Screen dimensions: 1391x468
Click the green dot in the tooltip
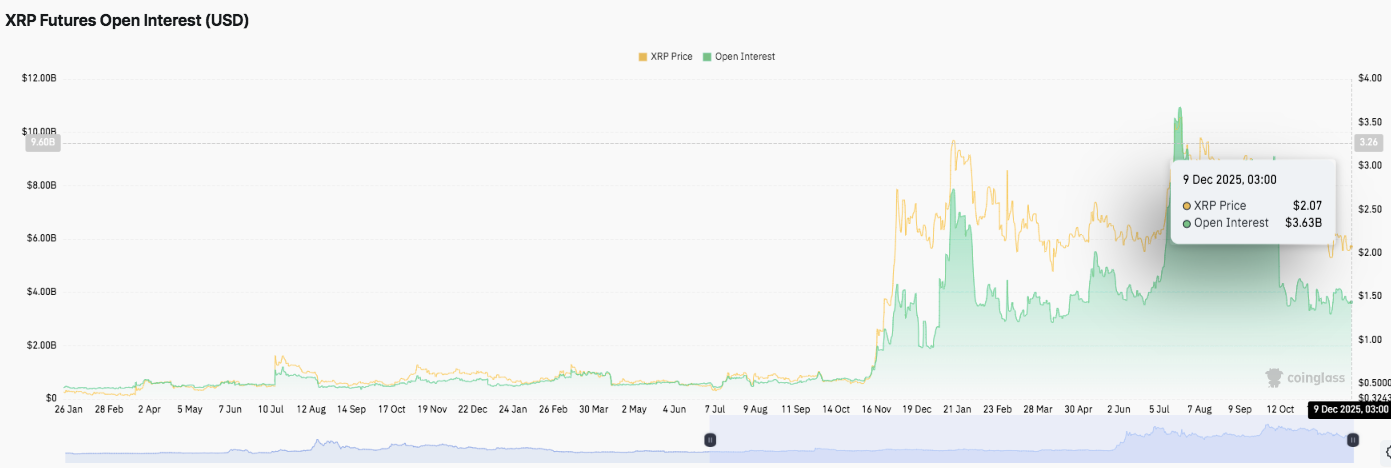pos(1187,223)
